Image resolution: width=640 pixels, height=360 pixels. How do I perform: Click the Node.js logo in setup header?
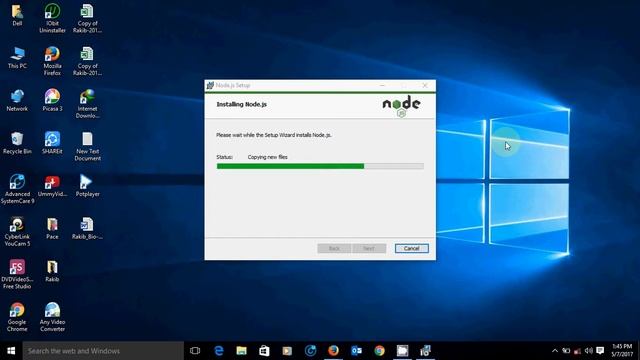(x=401, y=106)
